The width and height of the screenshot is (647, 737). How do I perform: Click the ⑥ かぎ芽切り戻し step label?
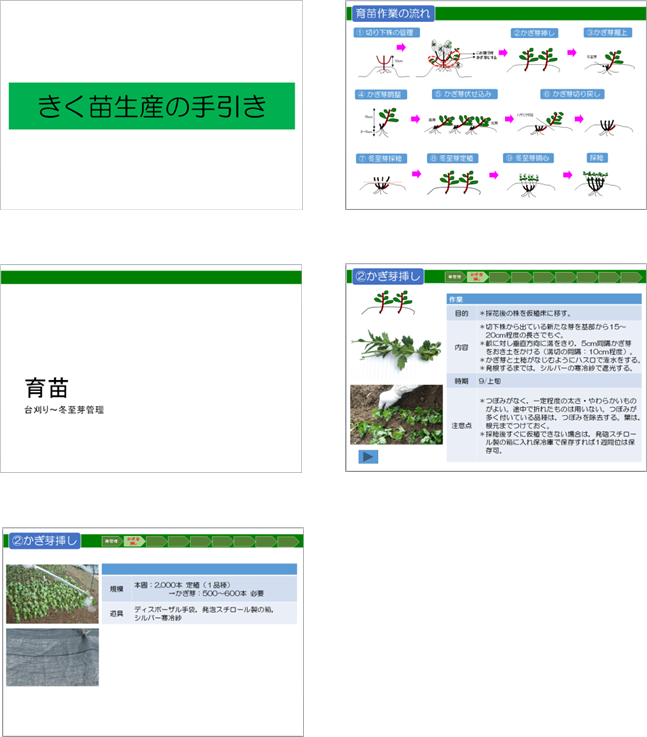click(x=572, y=94)
